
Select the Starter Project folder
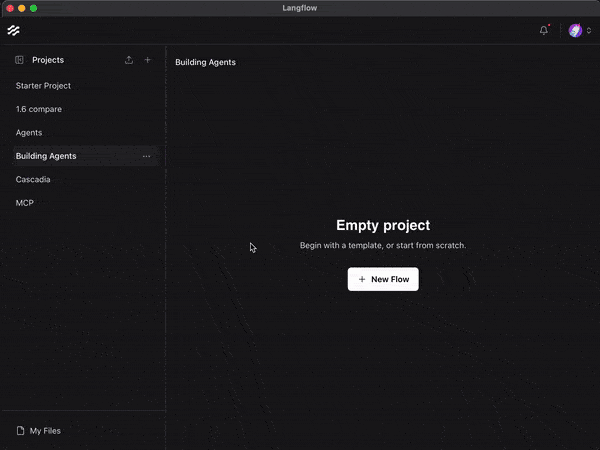pyautogui.click(x=85, y=86)
